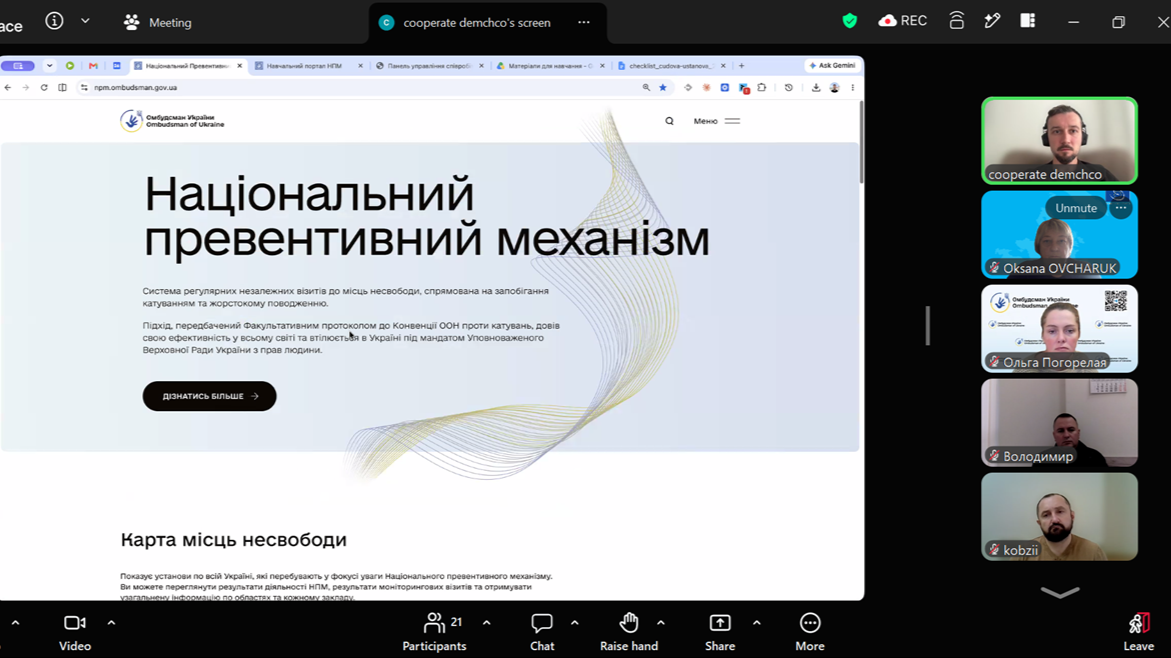
Task: Select cooperate demchco's video thumbnail
Action: coord(1059,140)
